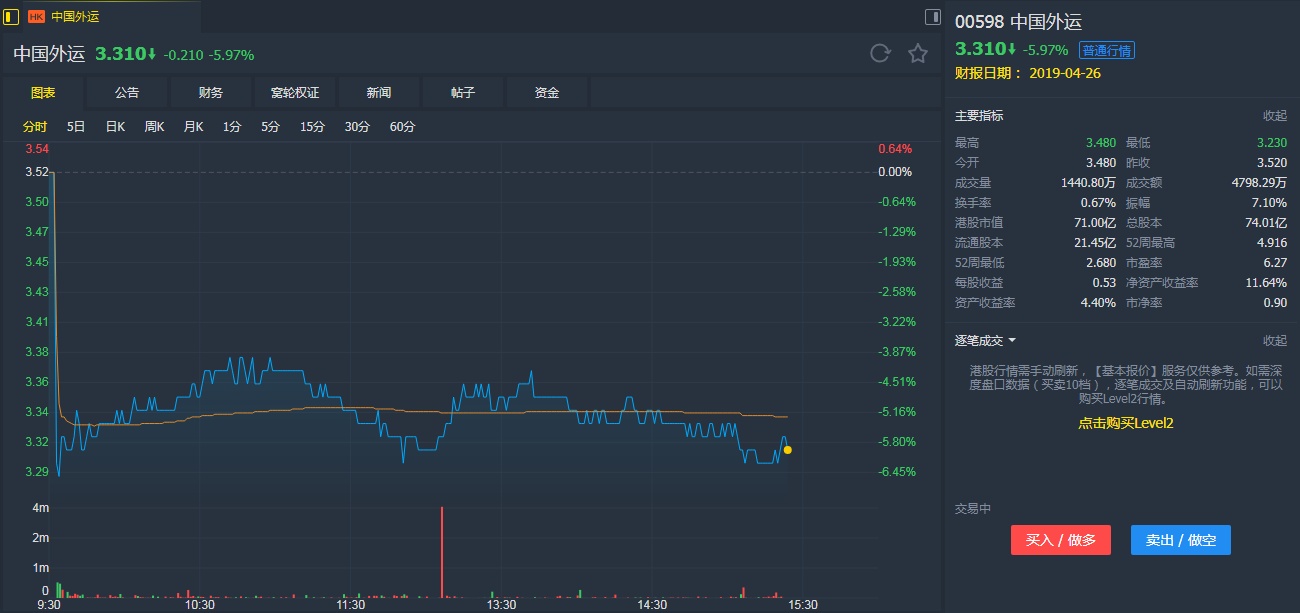
Task: Switch chart to 5日 view
Action: tap(76, 127)
